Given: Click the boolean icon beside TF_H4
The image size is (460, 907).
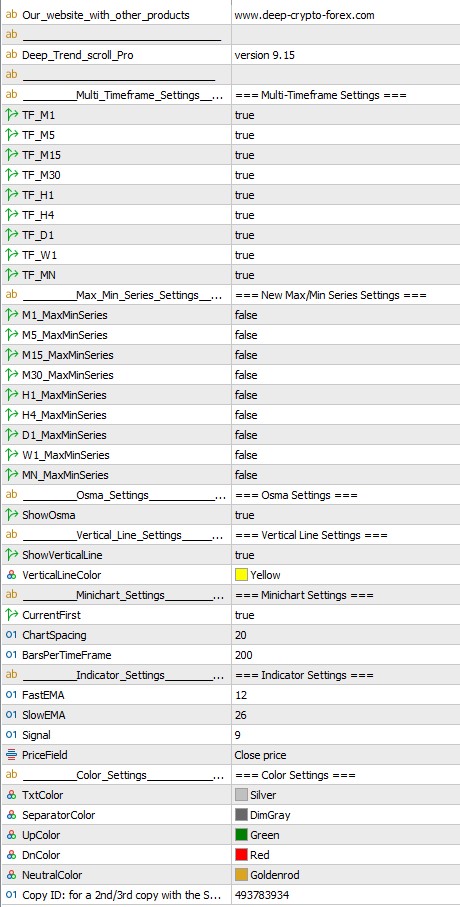Looking at the screenshot, I should [12, 215].
